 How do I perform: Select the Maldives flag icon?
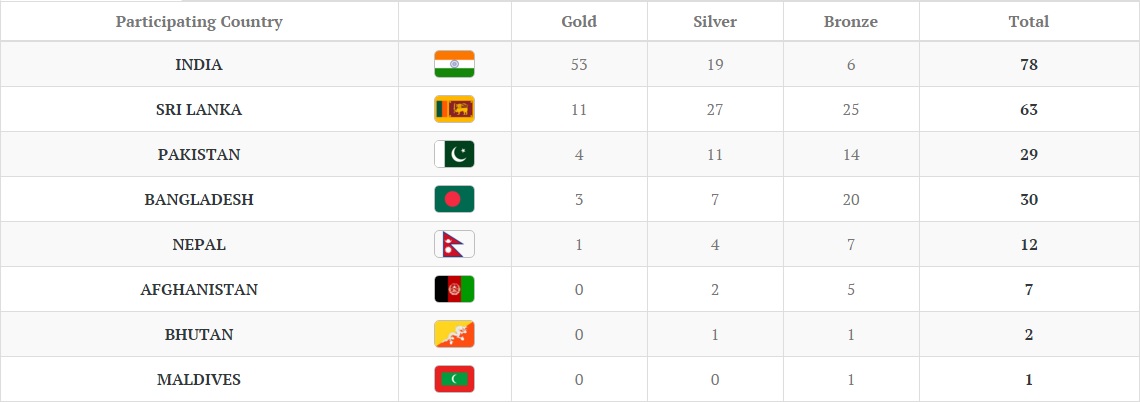click(454, 379)
